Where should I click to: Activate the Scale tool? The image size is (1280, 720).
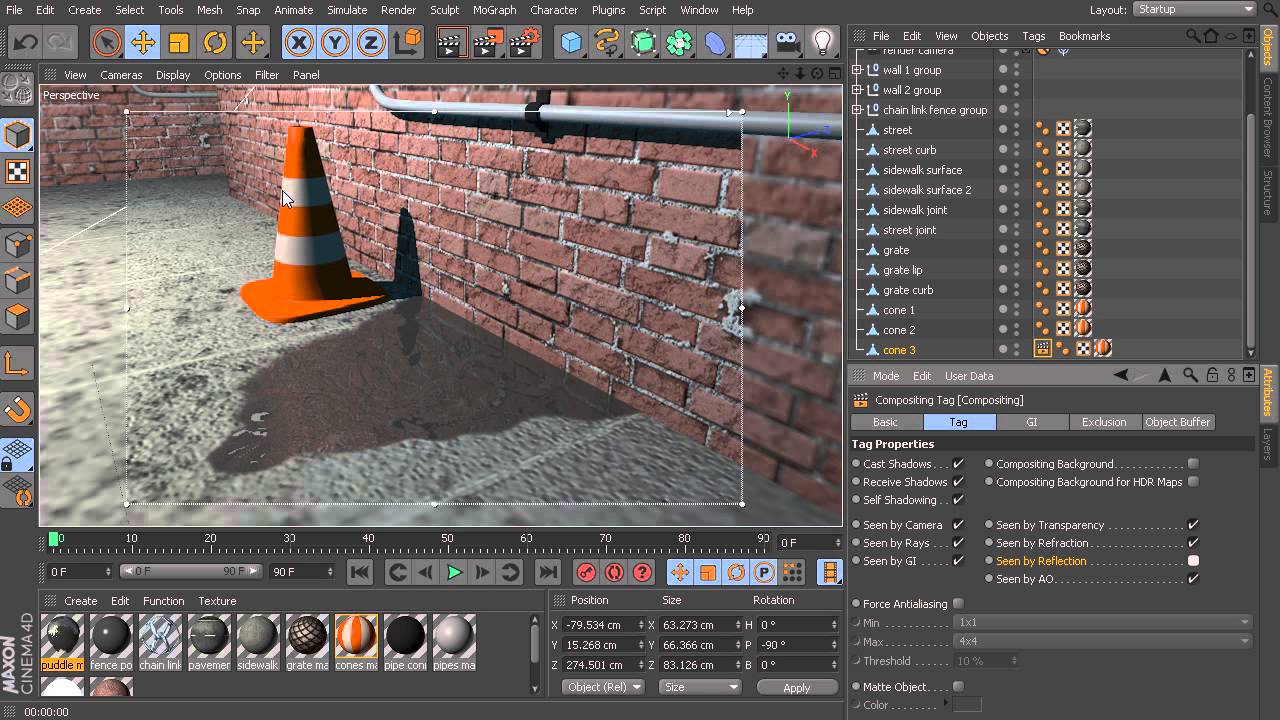pyautogui.click(x=179, y=43)
